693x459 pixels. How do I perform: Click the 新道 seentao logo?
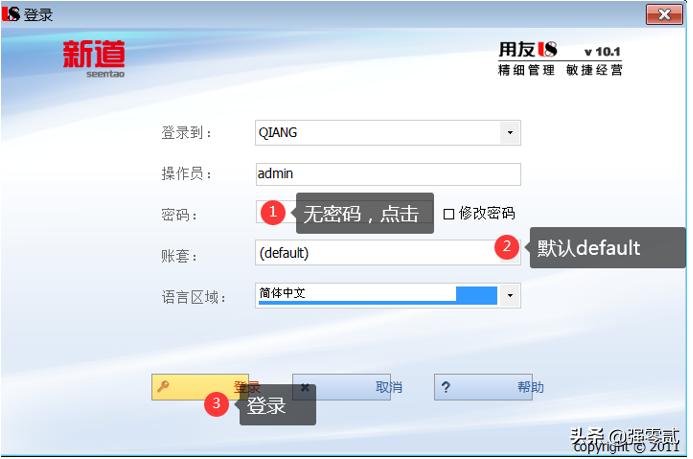(94, 59)
